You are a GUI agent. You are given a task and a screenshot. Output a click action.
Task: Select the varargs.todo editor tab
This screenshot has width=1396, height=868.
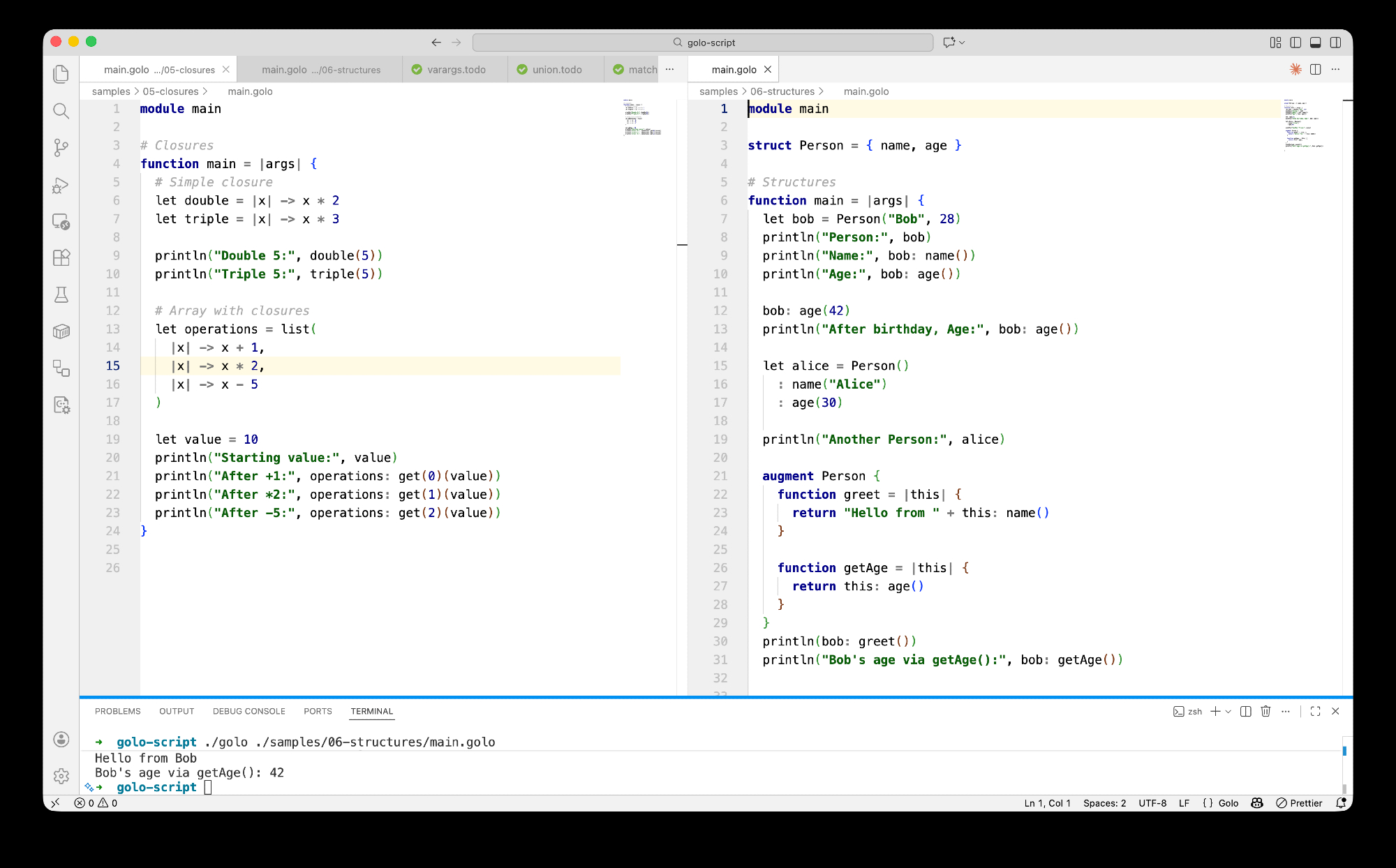456,70
